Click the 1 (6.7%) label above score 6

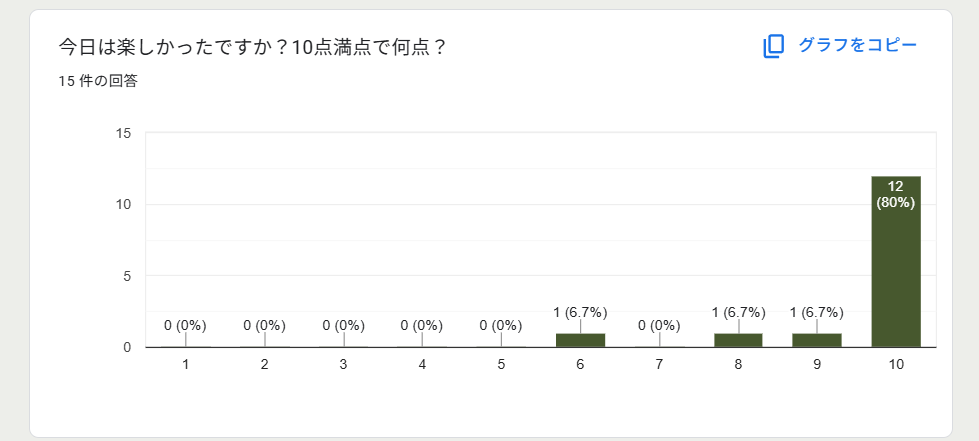coord(580,312)
